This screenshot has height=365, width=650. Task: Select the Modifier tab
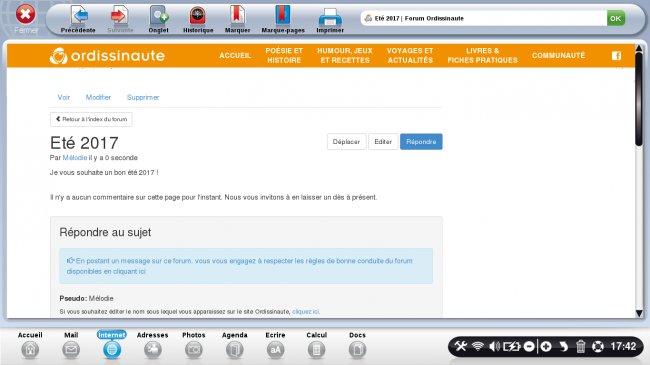point(98,97)
